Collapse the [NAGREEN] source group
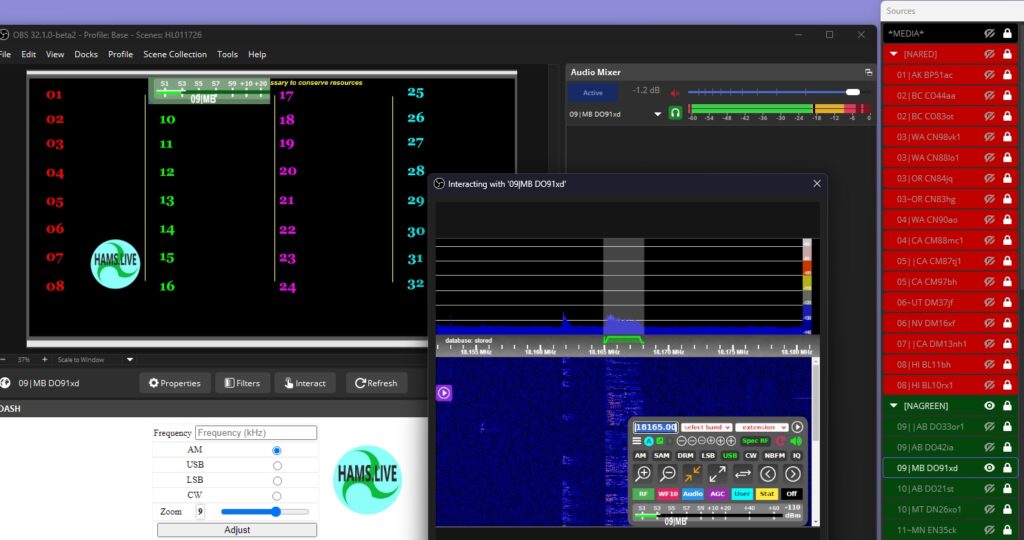The height and width of the screenshot is (540, 1024). [x=894, y=406]
